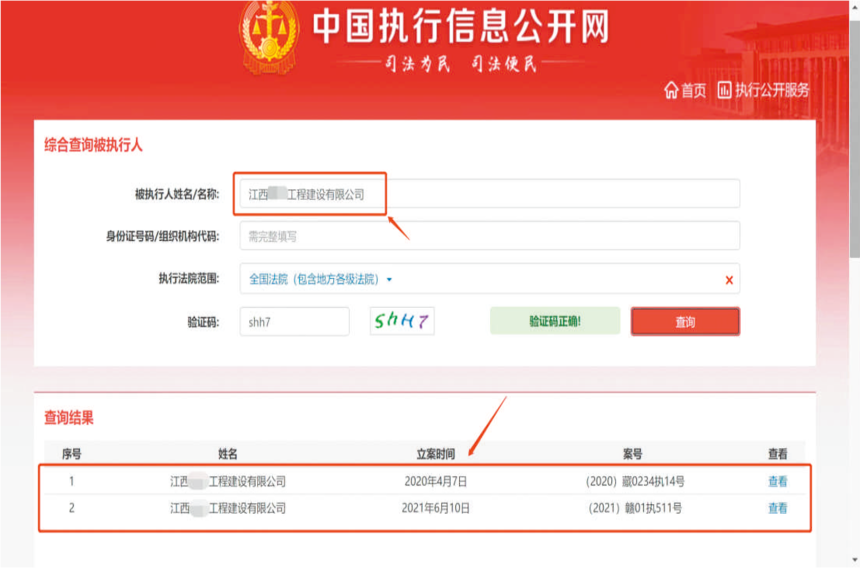Click the 姓名 column header
This screenshot has width=860, height=568.
coord(228,454)
